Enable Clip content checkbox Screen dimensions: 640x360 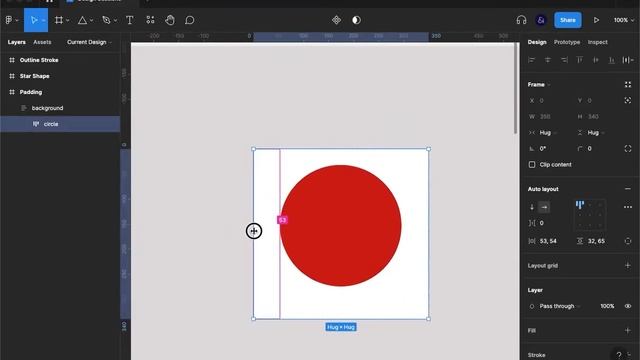point(532,164)
